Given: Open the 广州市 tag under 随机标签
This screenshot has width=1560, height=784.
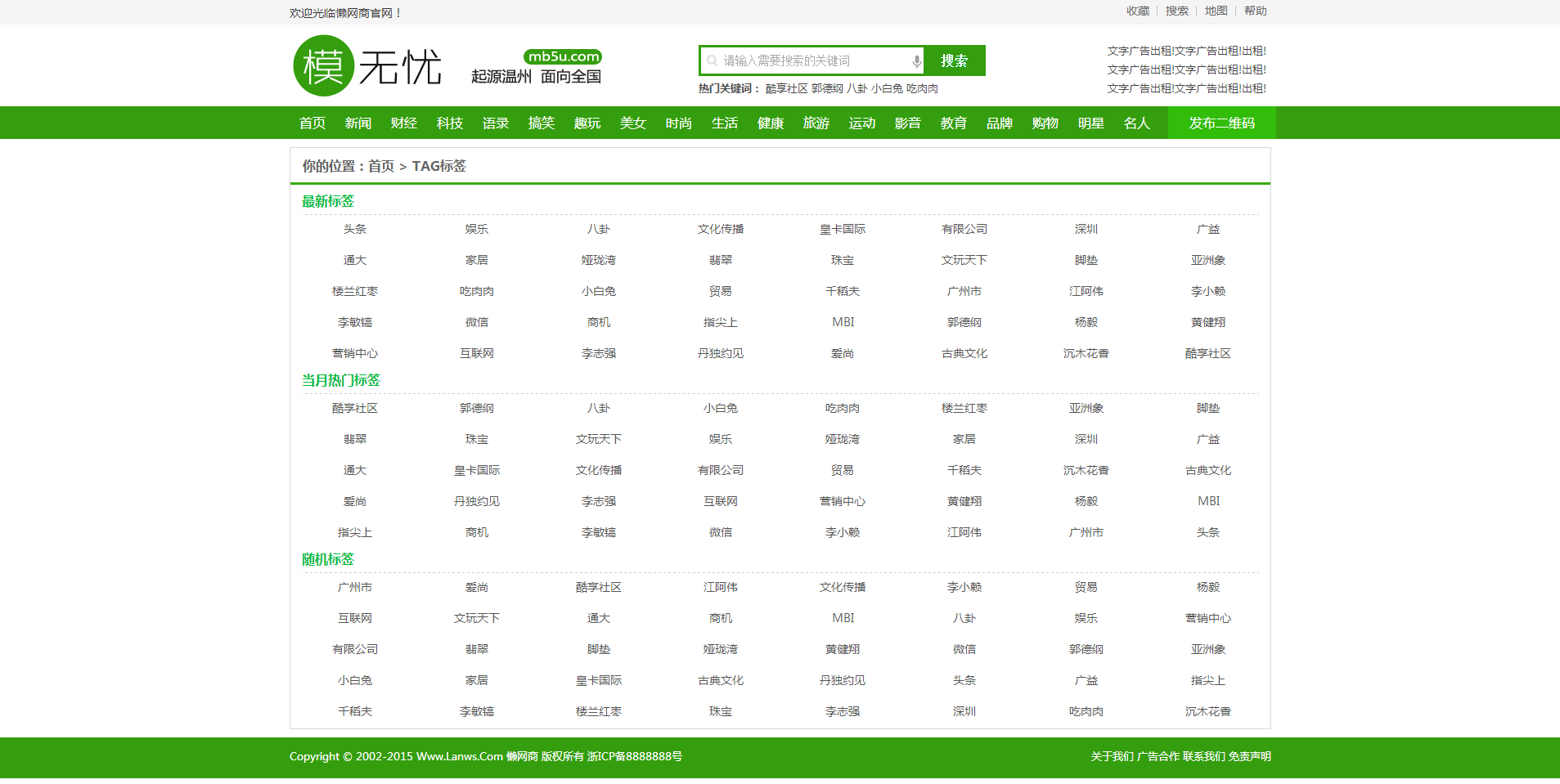Looking at the screenshot, I should (x=355, y=588).
